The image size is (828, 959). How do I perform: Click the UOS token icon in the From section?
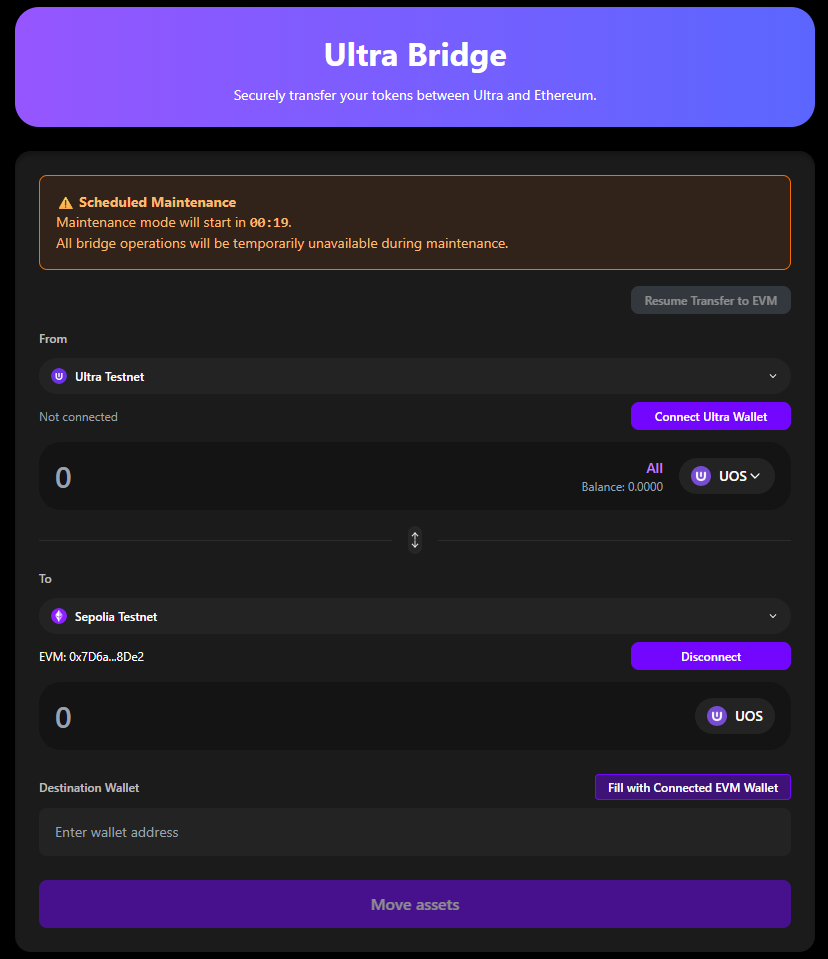pyautogui.click(x=701, y=475)
